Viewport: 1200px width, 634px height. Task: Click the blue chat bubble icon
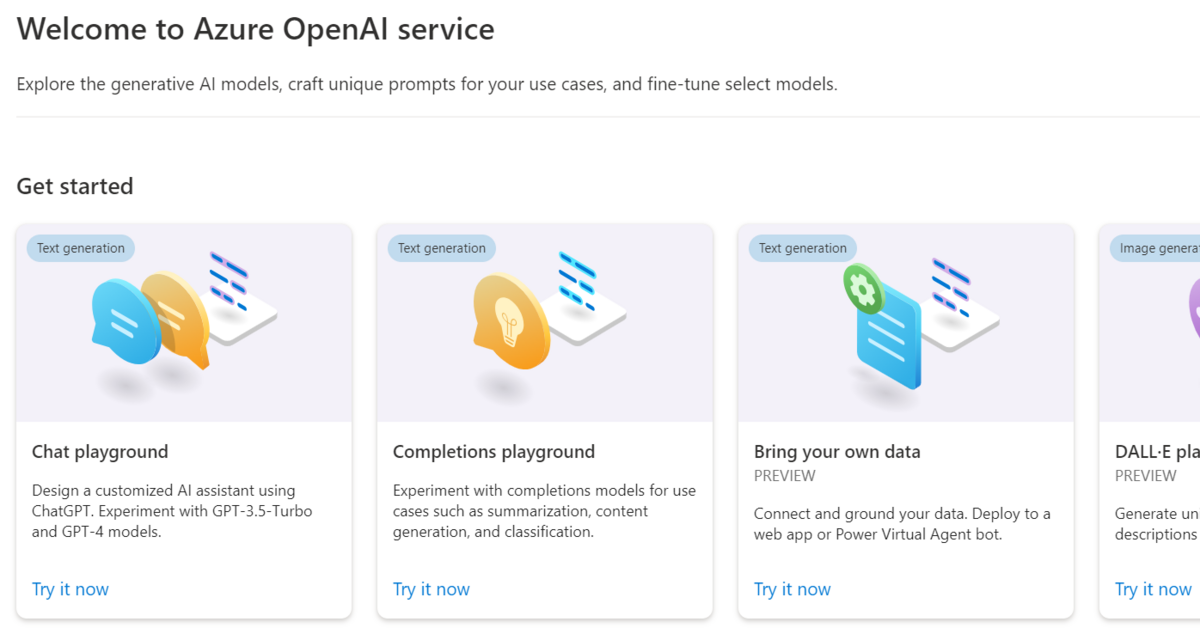(x=126, y=322)
